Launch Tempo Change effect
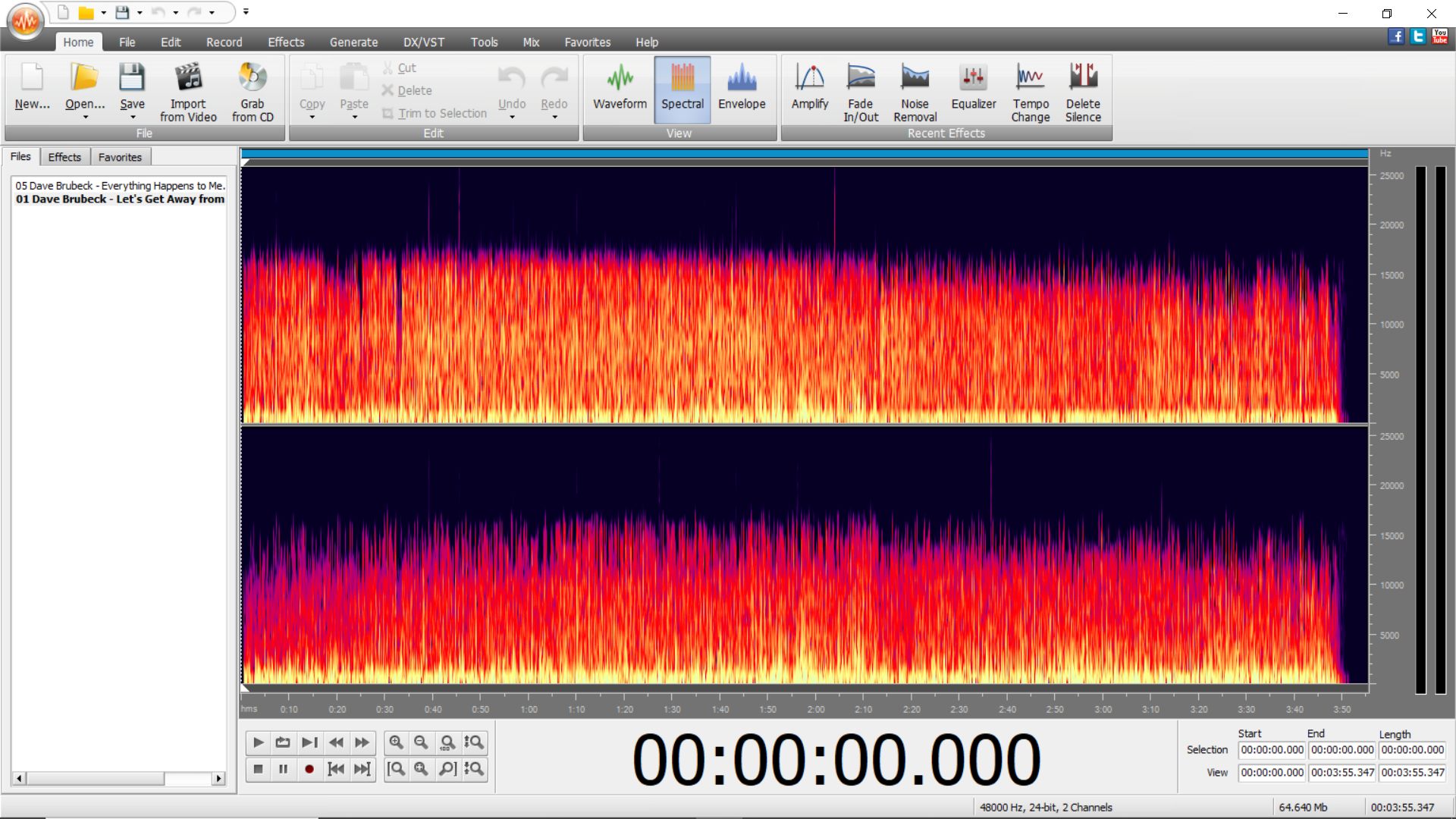Image resolution: width=1456 pixels, height=819 pixels. (1030, 92)
